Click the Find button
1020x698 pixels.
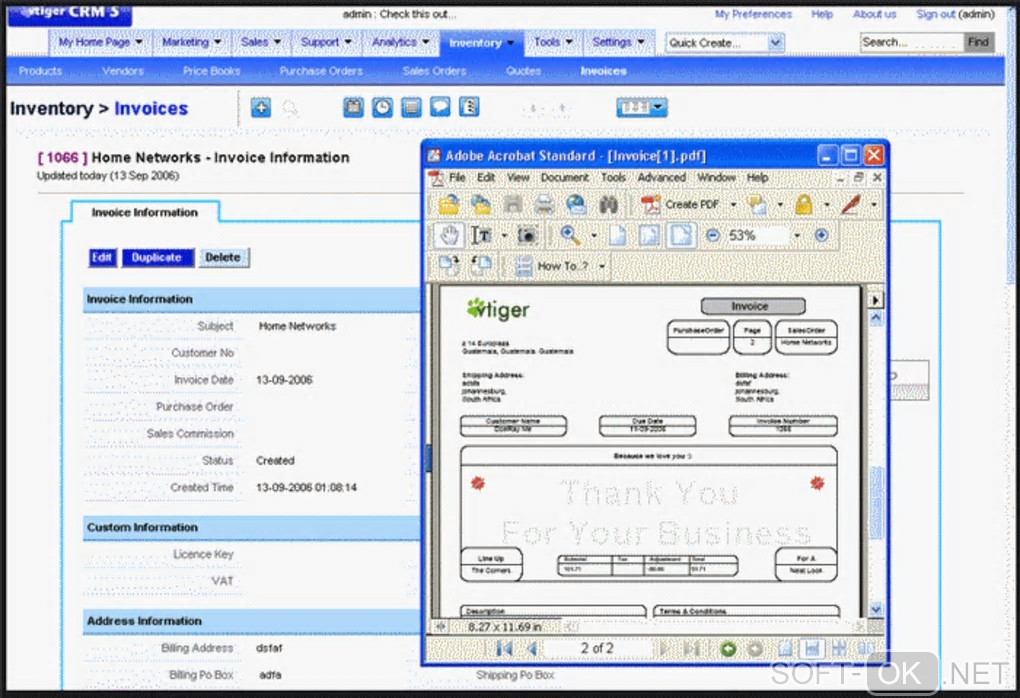pyautogui.click(x=978, y=43)
